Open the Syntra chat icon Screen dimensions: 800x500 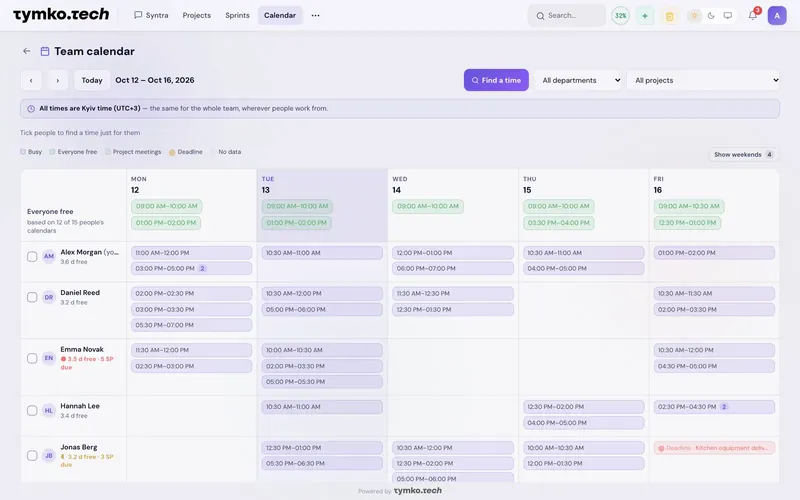(x=138, y=15)
